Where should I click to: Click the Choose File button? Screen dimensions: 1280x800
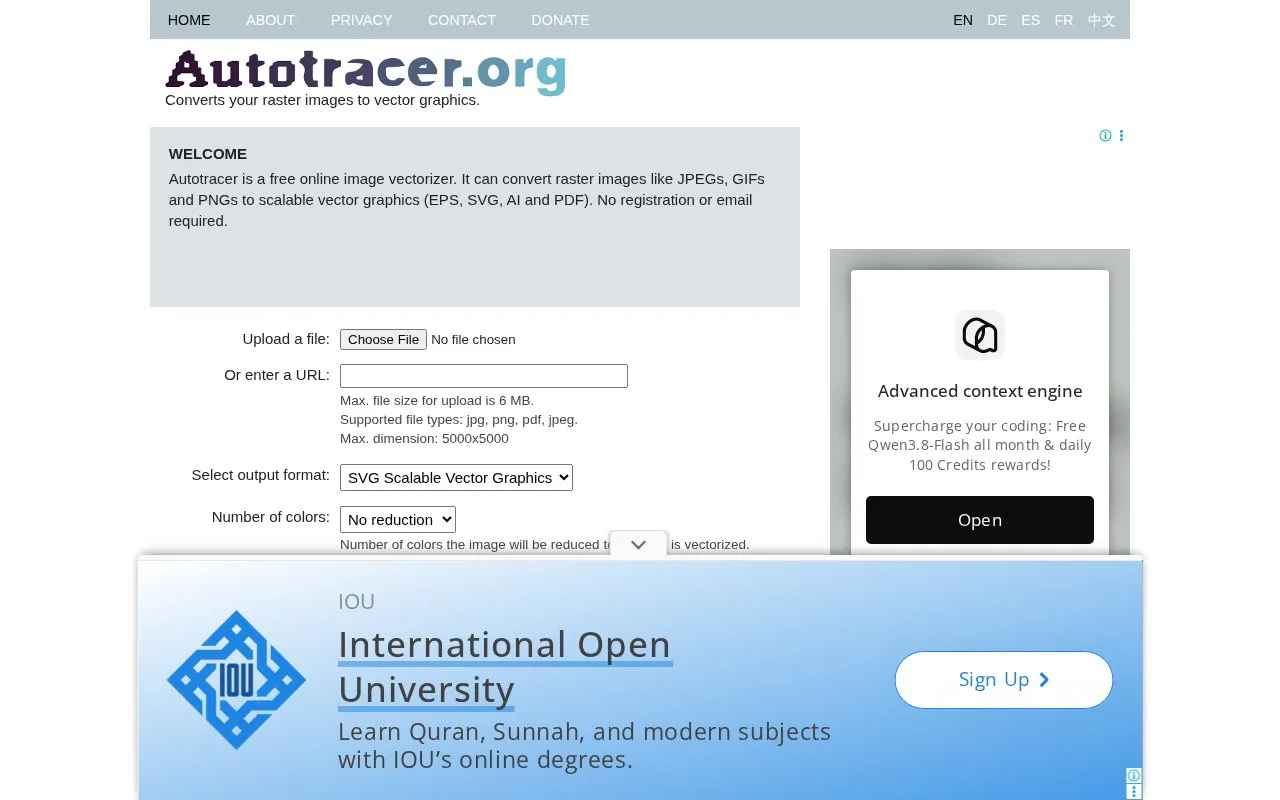[383, 340]
